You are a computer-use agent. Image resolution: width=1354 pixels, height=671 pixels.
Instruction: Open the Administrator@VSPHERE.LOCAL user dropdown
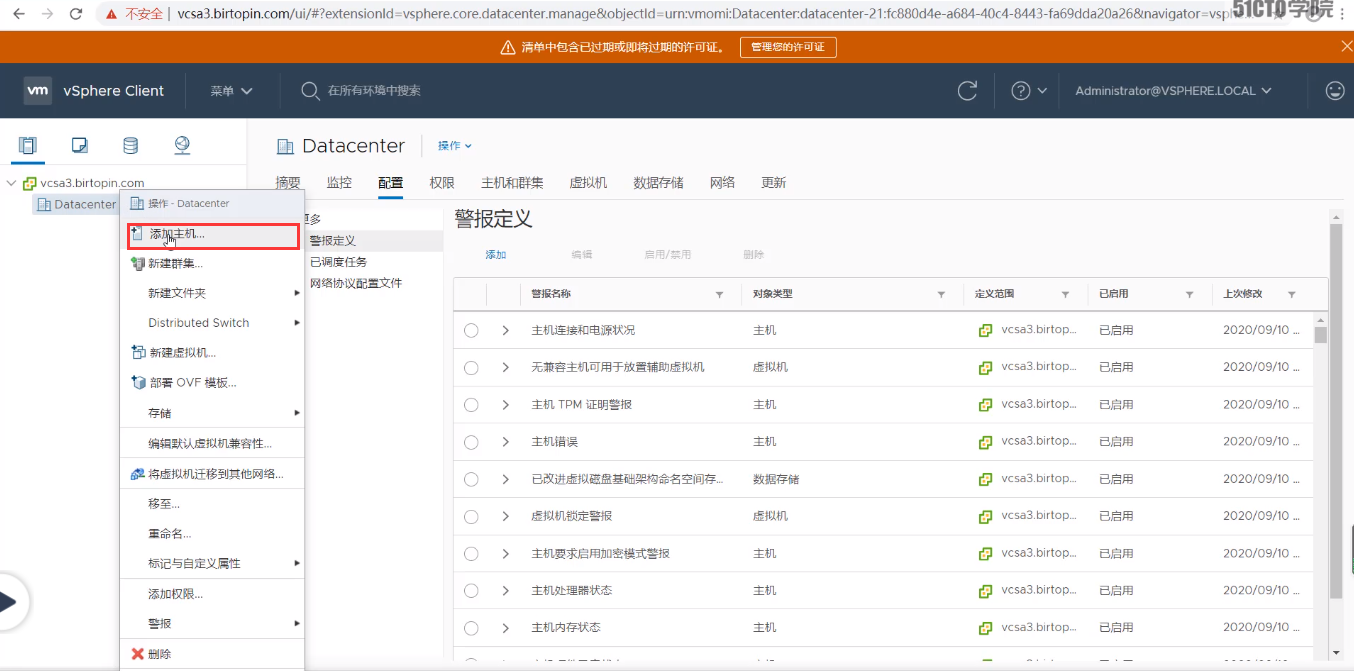(1173, 91)
